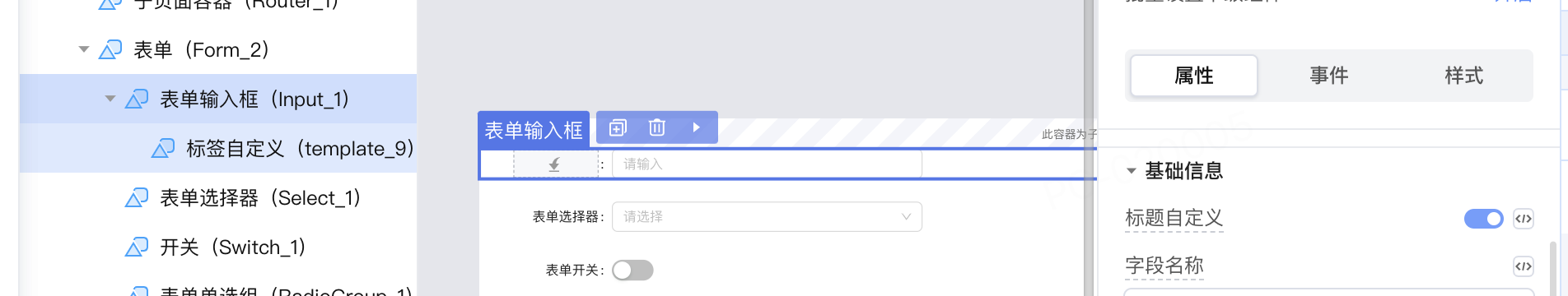Viewport: 1568px width, 296px height.
Task: Click the duplicate component icon in the blue toolbar
Action: click(618, 127)
